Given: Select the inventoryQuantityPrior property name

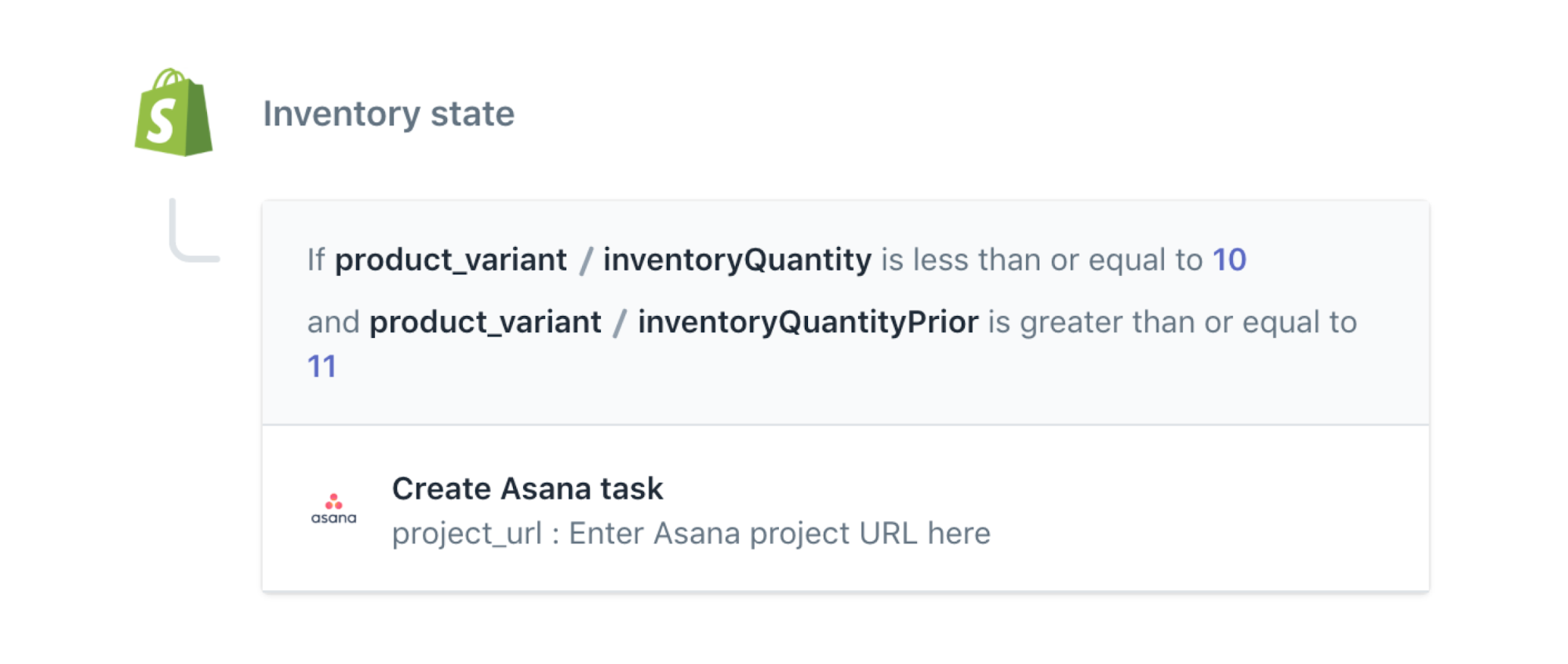Looking at the screenshot, I should coord(807,322).
